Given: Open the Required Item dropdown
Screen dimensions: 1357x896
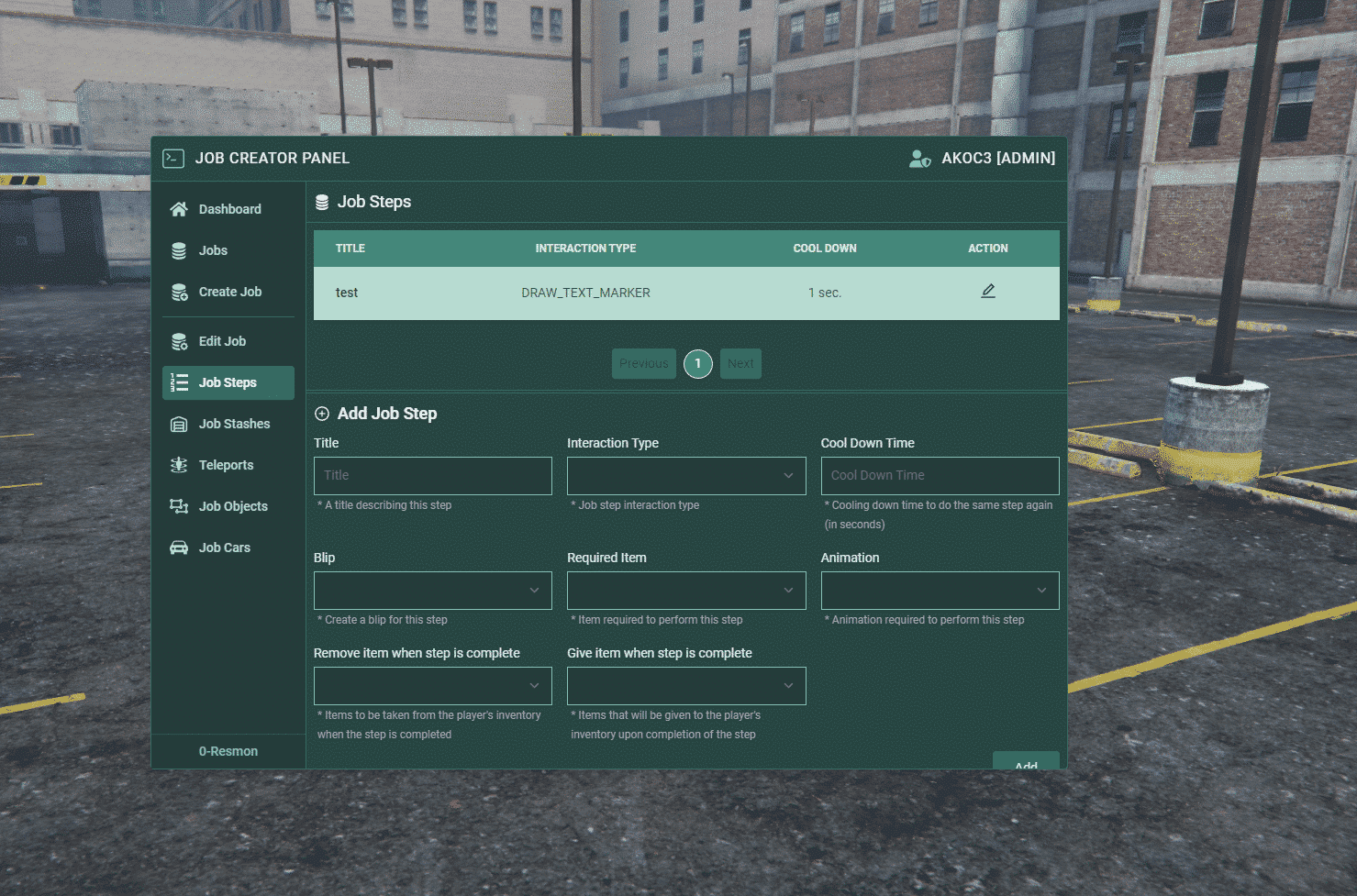Looking at the screenshot, I should tap(686, 591).
